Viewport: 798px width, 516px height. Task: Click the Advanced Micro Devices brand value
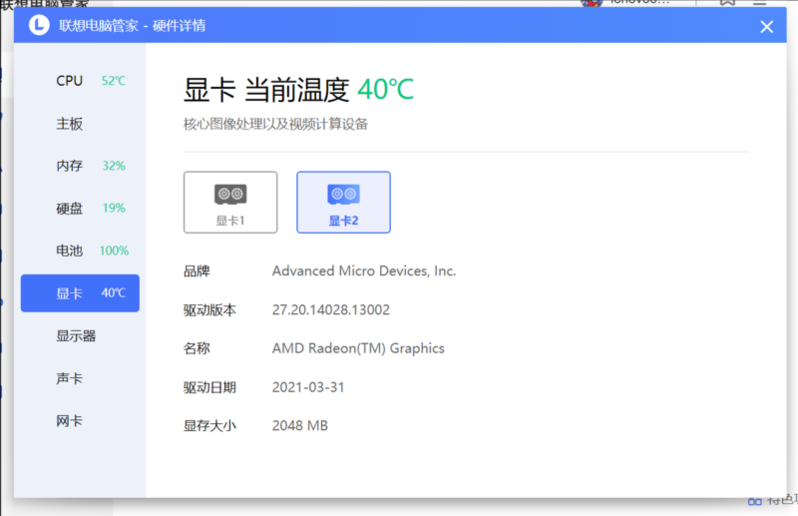click(363, 271)
